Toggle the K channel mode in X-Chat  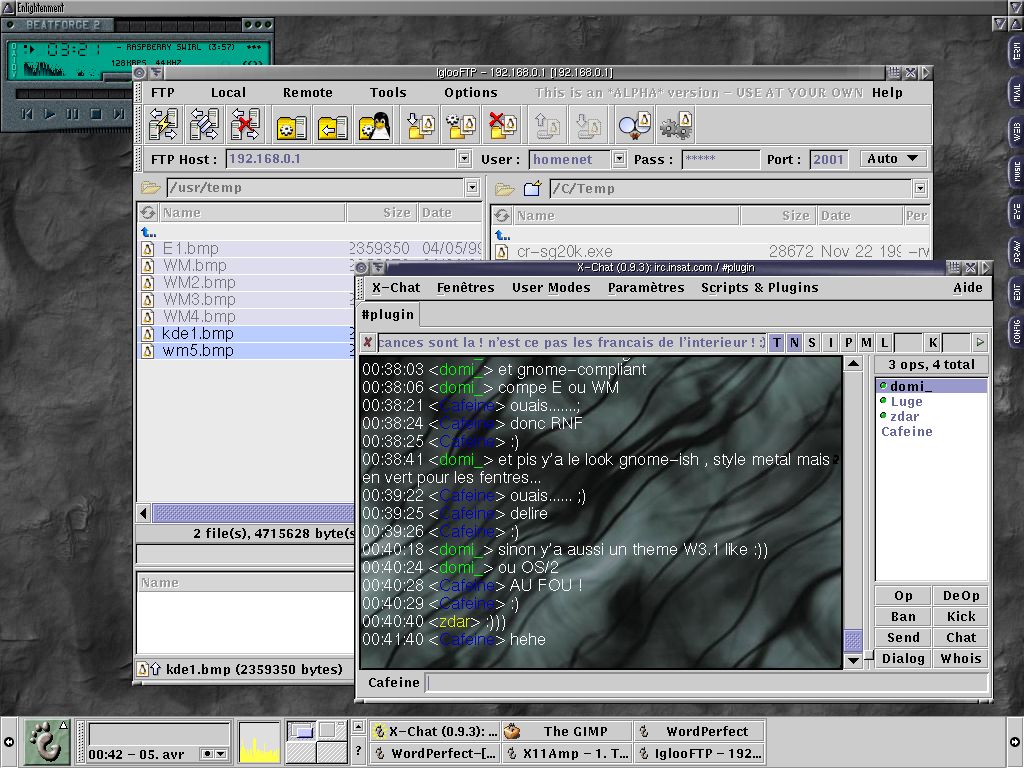point(933,342)
